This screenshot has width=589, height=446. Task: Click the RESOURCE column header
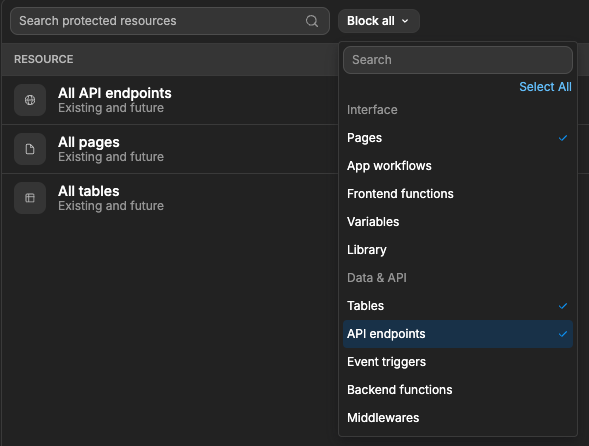click(44, 59)
